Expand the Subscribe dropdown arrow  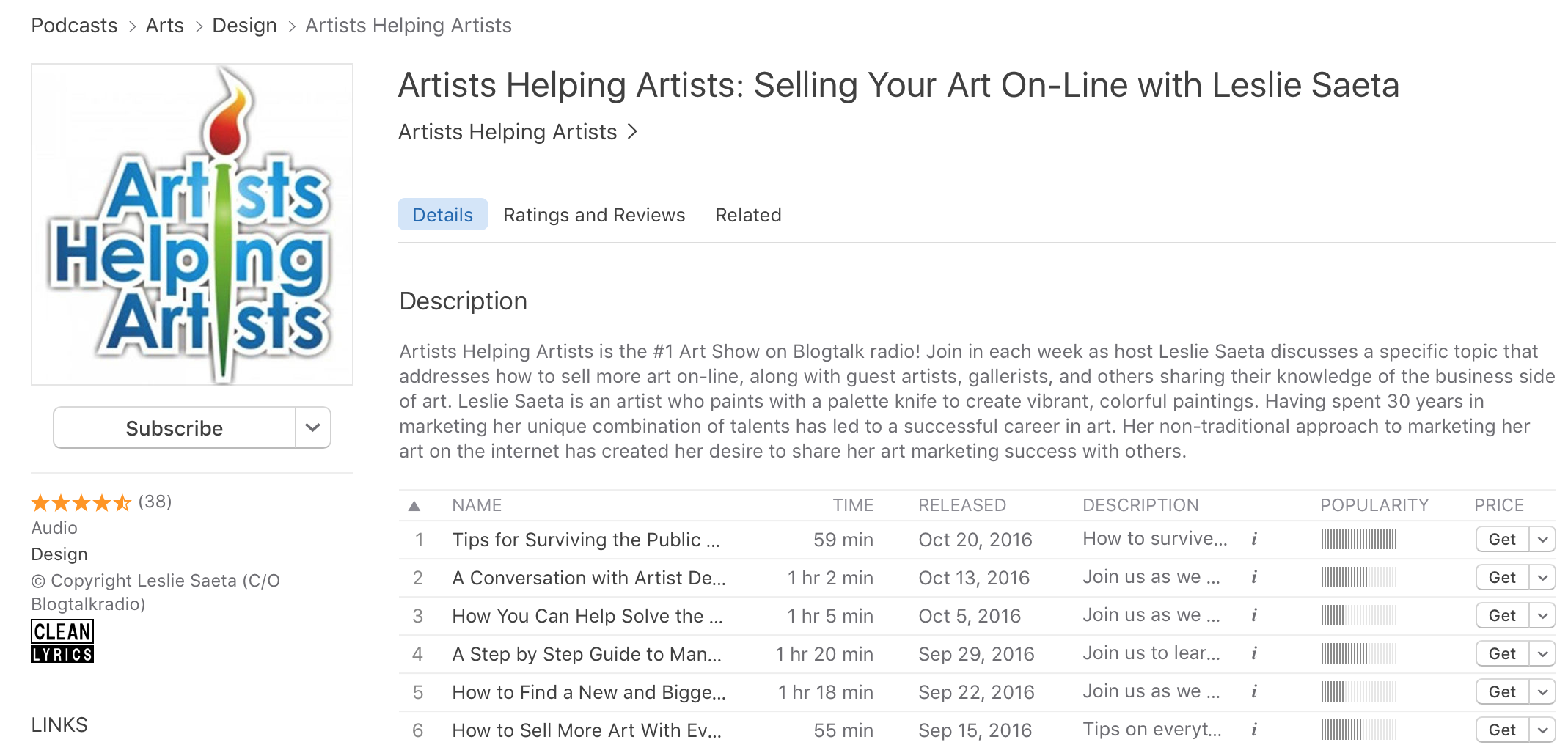pyautogui.click(x=313, y=427)
